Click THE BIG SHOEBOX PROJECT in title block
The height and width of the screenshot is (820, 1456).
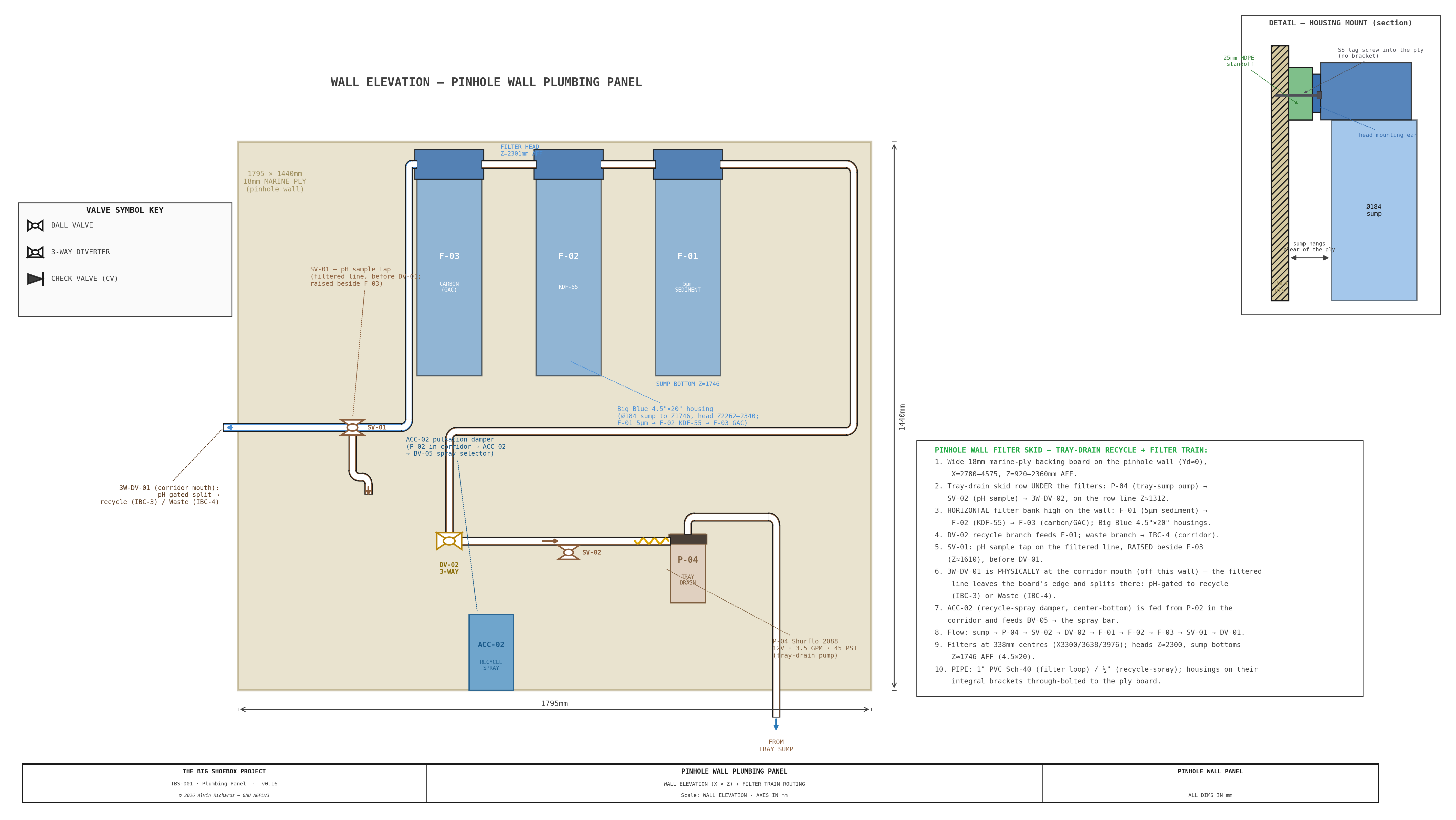tap(224, 771)
